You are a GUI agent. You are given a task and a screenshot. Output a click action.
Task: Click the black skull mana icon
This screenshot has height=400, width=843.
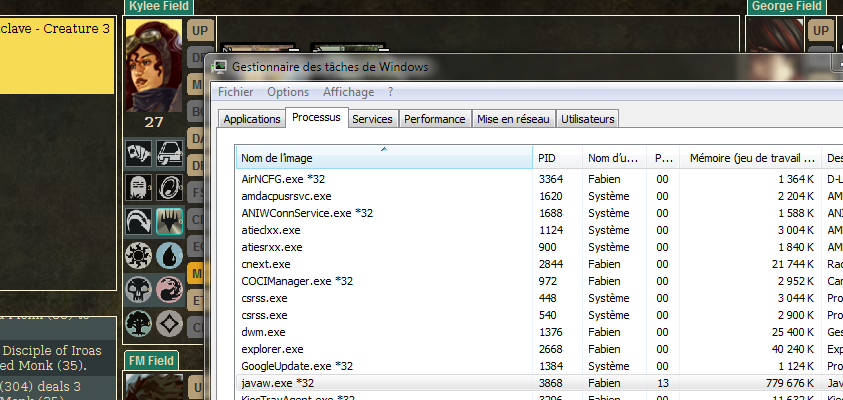coord(139,290)
